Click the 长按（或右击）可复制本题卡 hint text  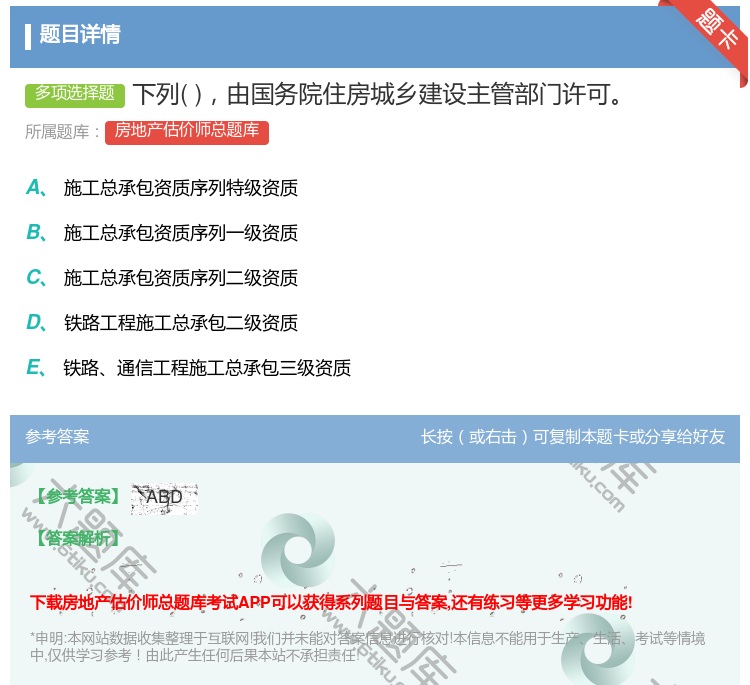tap(573, 437)
